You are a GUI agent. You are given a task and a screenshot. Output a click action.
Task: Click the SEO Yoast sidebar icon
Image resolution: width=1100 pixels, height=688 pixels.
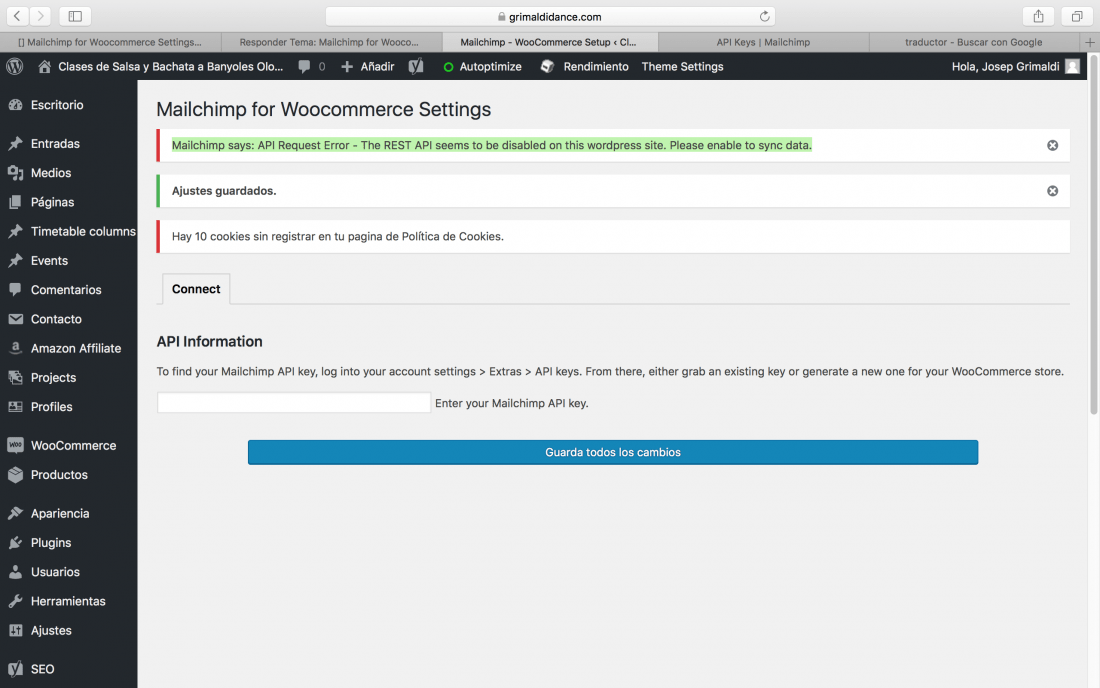[x=15, y=669]
